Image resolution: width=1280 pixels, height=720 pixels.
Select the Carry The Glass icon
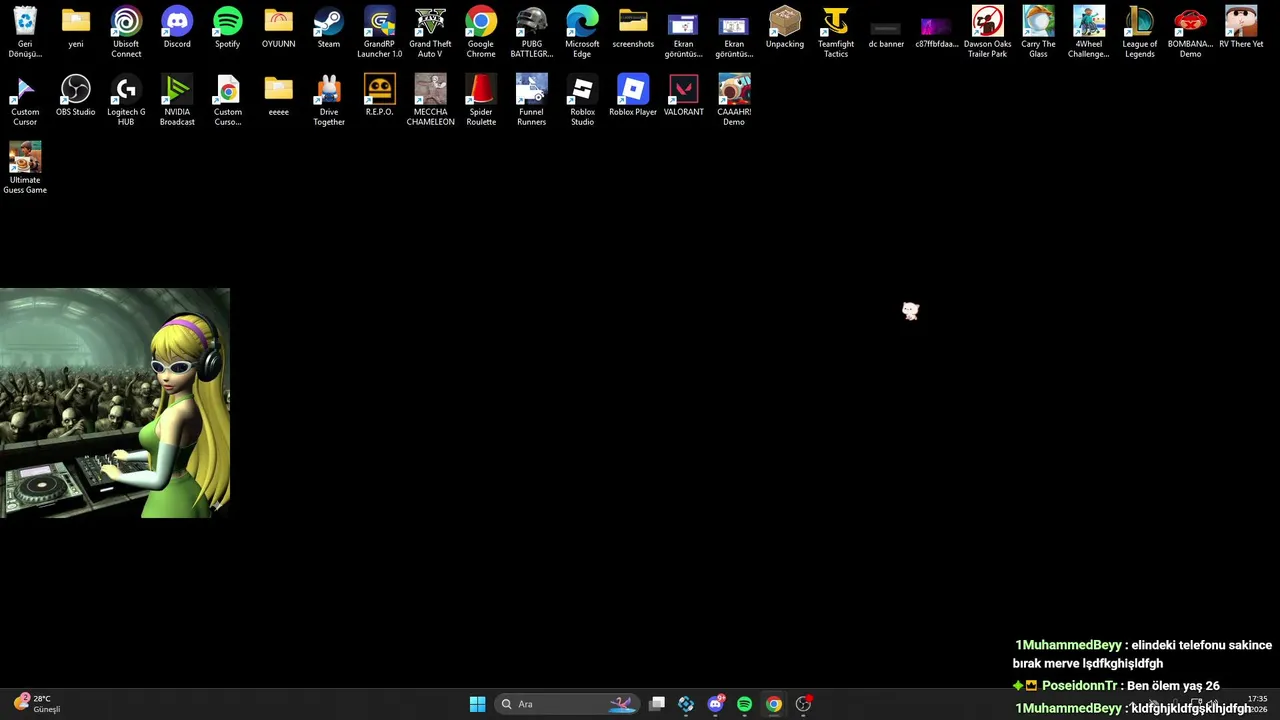click(1038, 31)
